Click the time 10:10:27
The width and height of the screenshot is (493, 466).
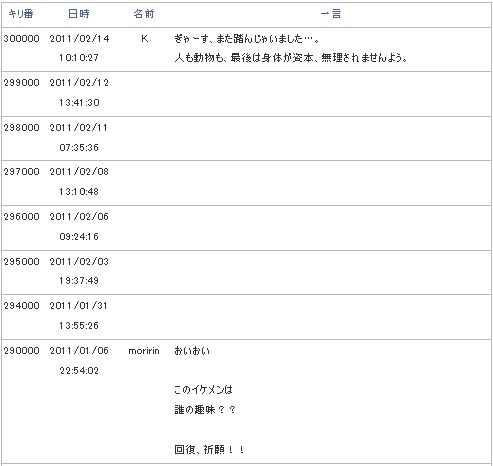[79, 58]
